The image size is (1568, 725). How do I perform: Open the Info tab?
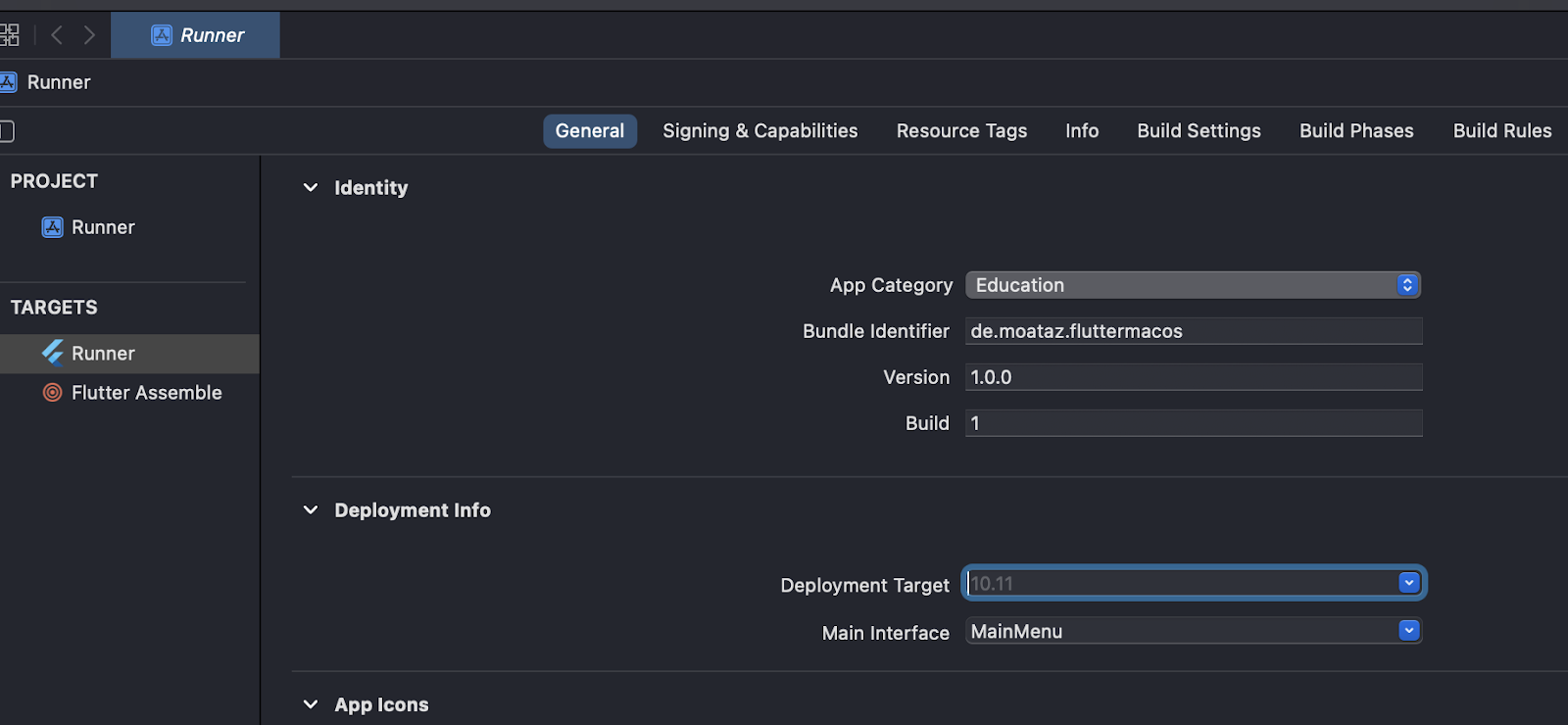[x=1082, y=131]
